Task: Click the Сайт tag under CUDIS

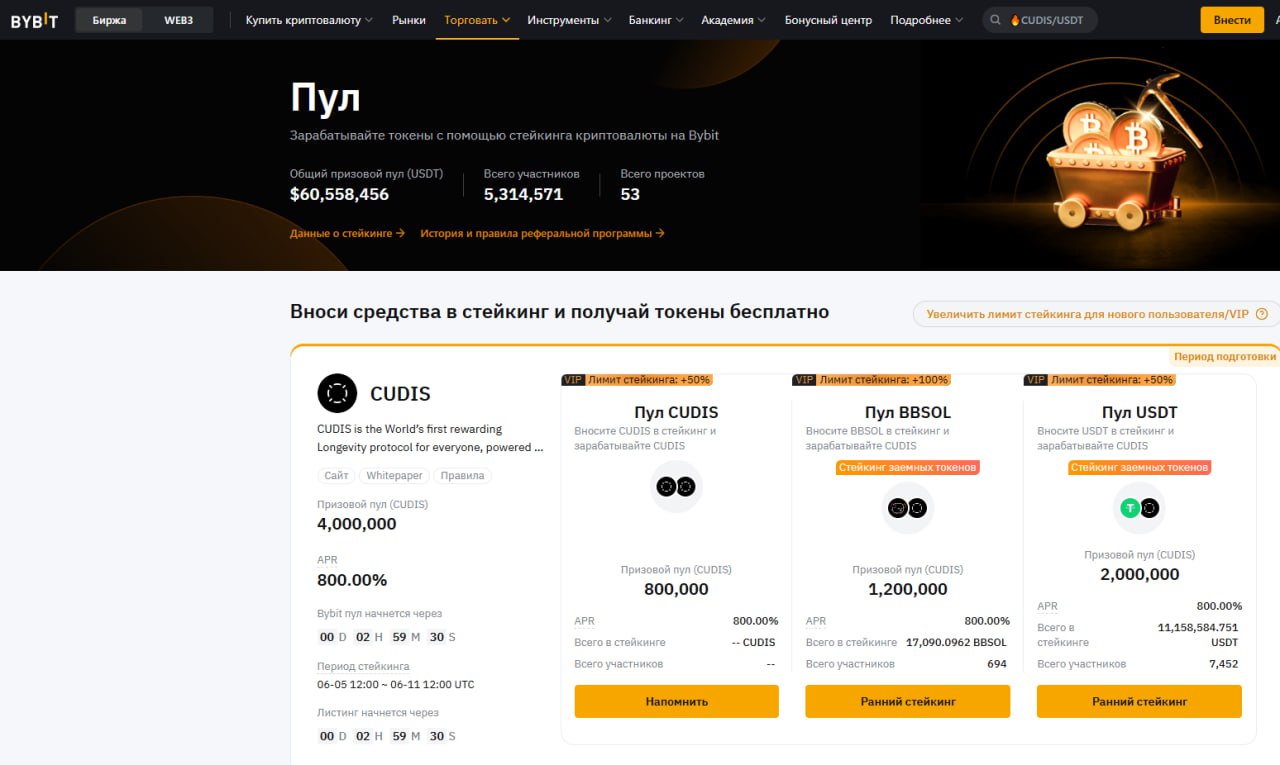Action: tap(336, 475)
